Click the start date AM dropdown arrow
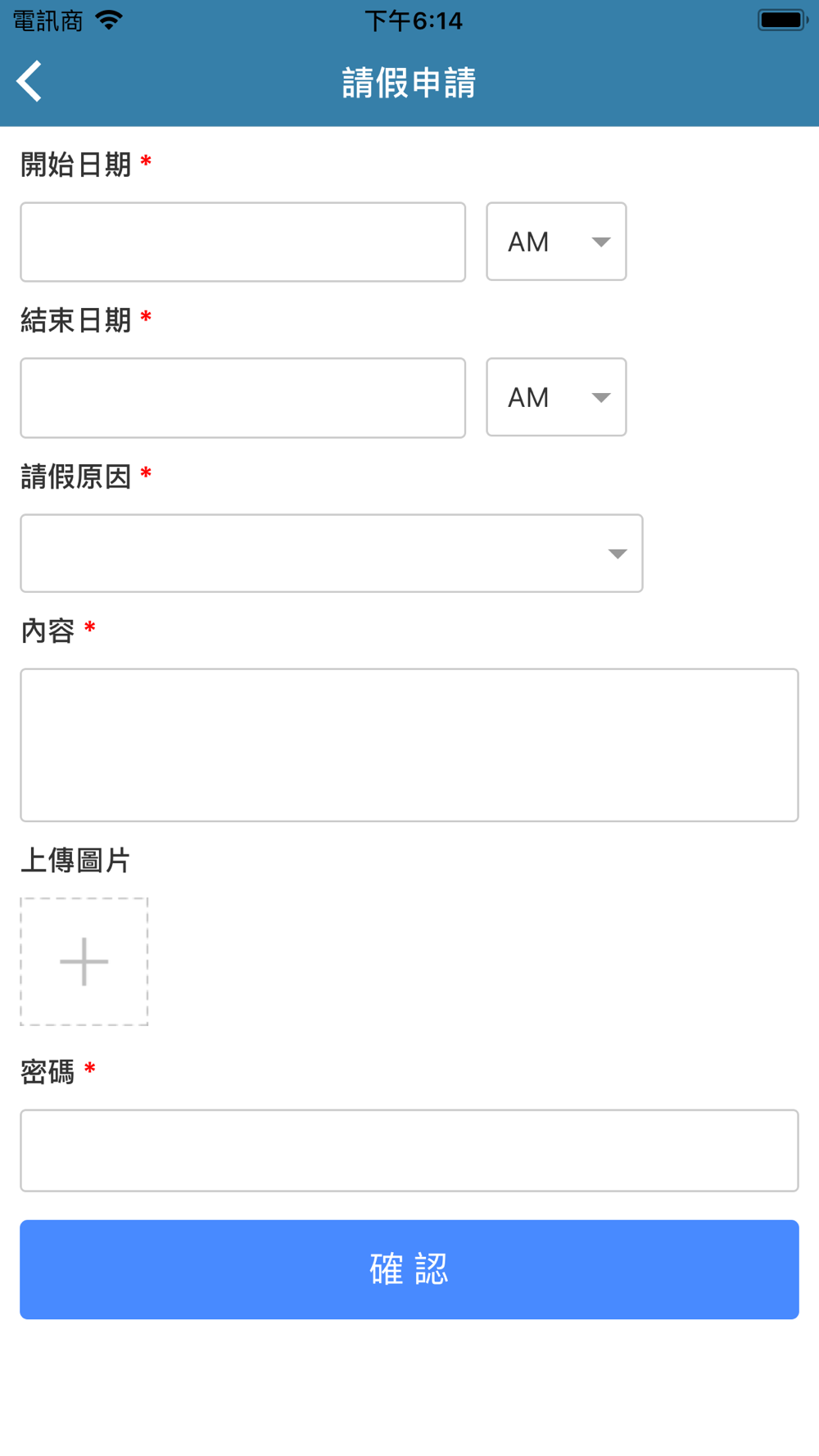This screenshot has width=819, height=1456. [x=601, y=242]
